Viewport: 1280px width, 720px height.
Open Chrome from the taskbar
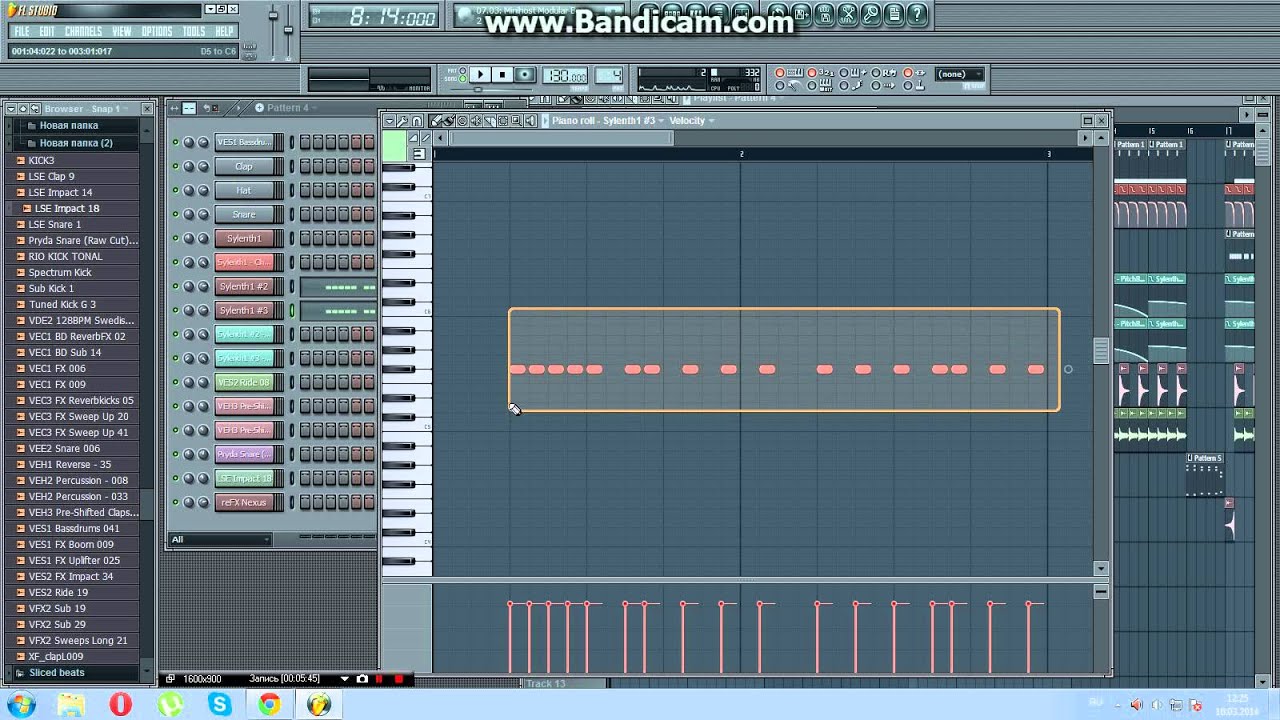pos(269,704)
